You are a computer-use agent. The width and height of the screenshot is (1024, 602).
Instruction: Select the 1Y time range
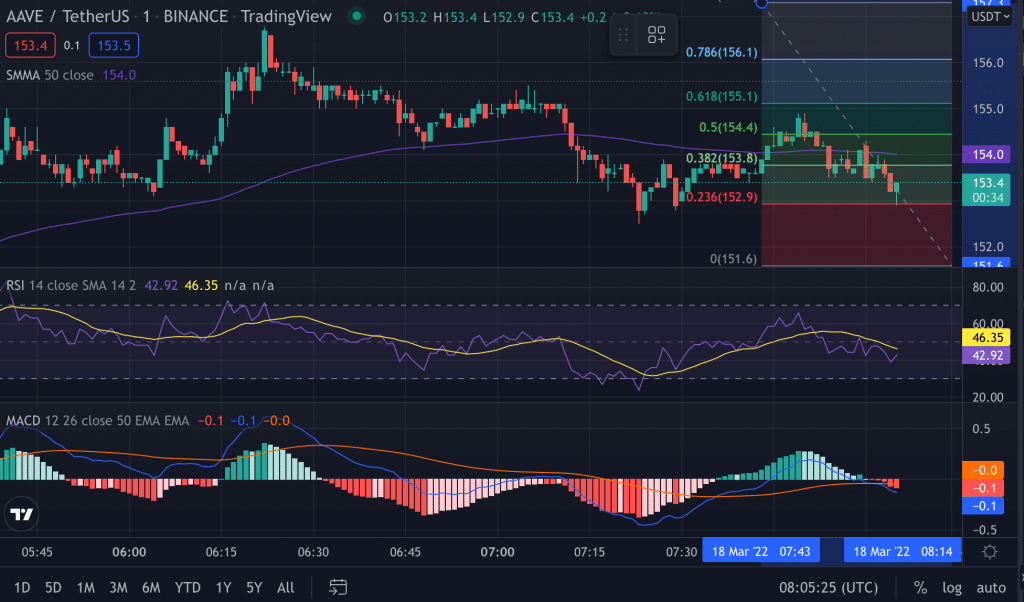click(223, 587)
